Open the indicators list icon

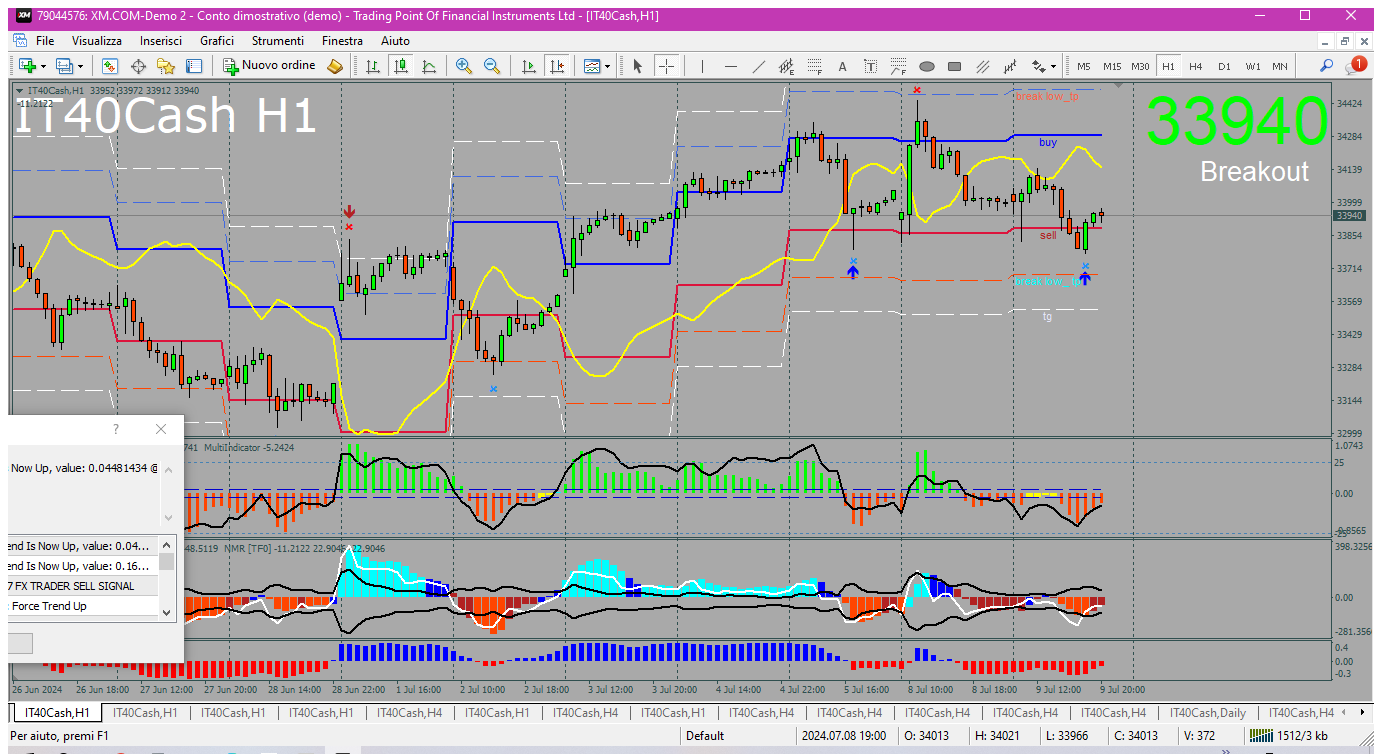point(591,66)
